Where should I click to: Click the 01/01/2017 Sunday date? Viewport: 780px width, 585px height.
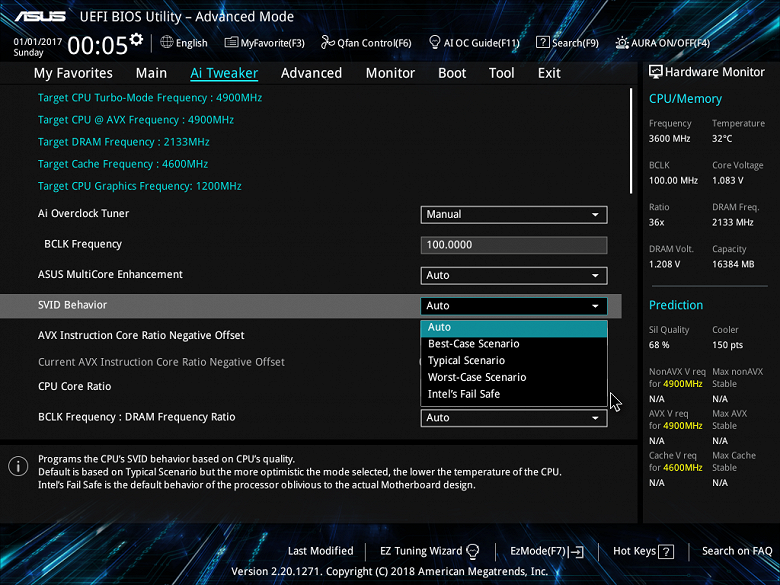(37, 47)
